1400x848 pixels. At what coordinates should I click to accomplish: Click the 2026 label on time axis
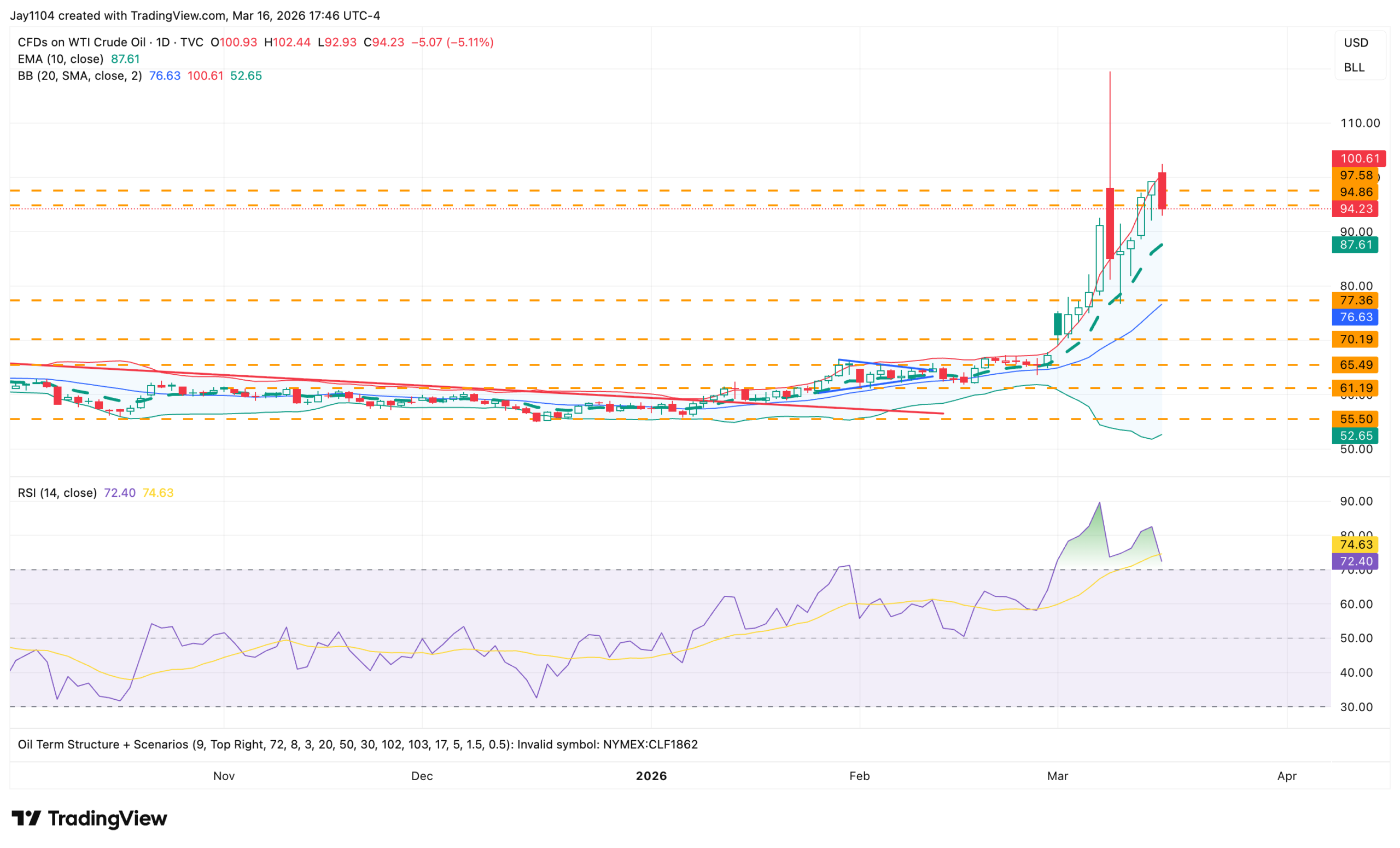(x=651, y=776)
